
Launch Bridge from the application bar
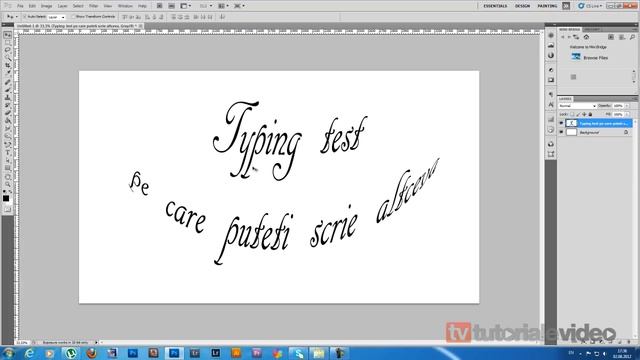[159, 6]
